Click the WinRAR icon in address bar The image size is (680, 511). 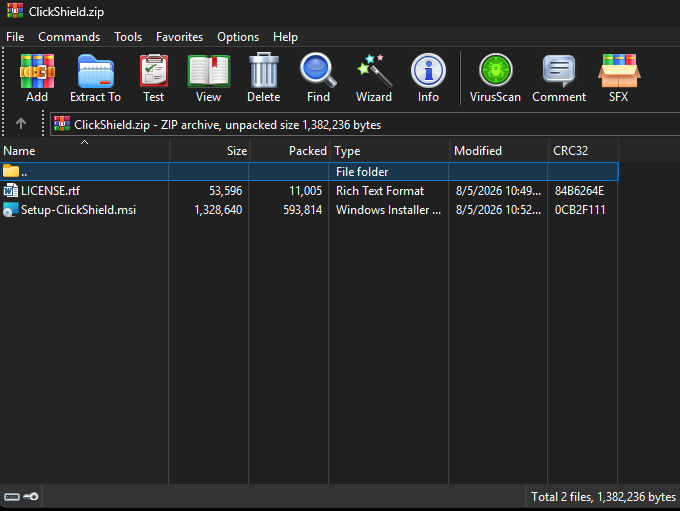[62, 124]
